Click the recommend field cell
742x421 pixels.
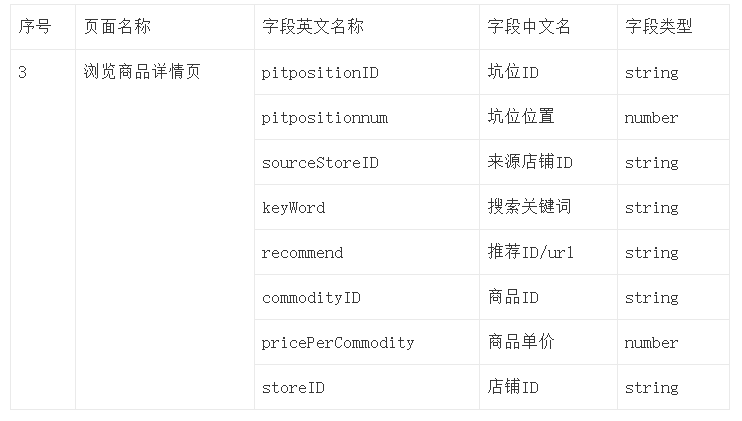point(302,252)
